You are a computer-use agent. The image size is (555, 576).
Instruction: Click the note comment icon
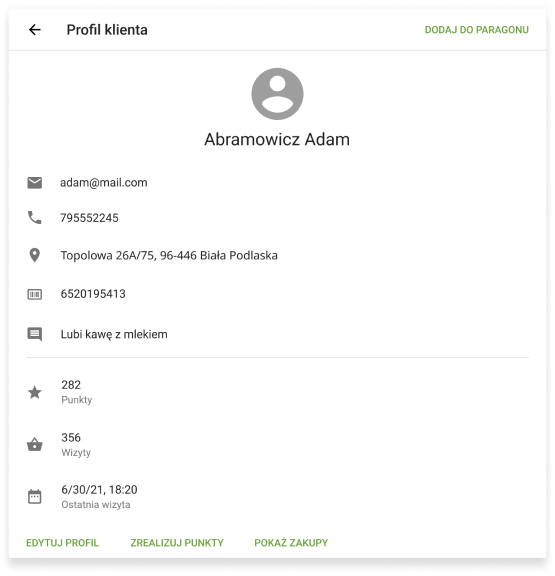click(x=35, y=334)
